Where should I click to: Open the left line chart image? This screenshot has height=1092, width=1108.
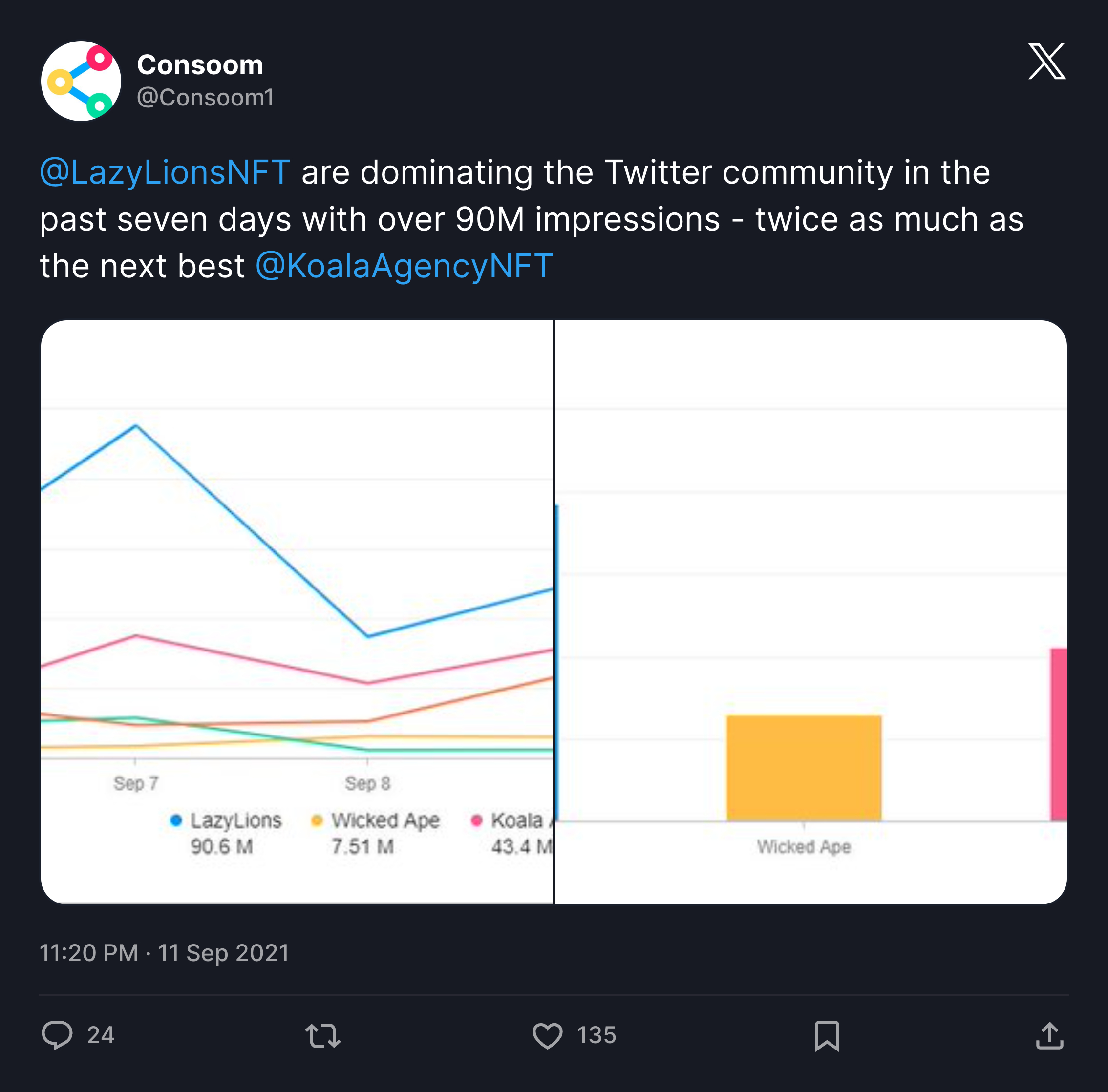pyautogui.click(x=297, y=573)
